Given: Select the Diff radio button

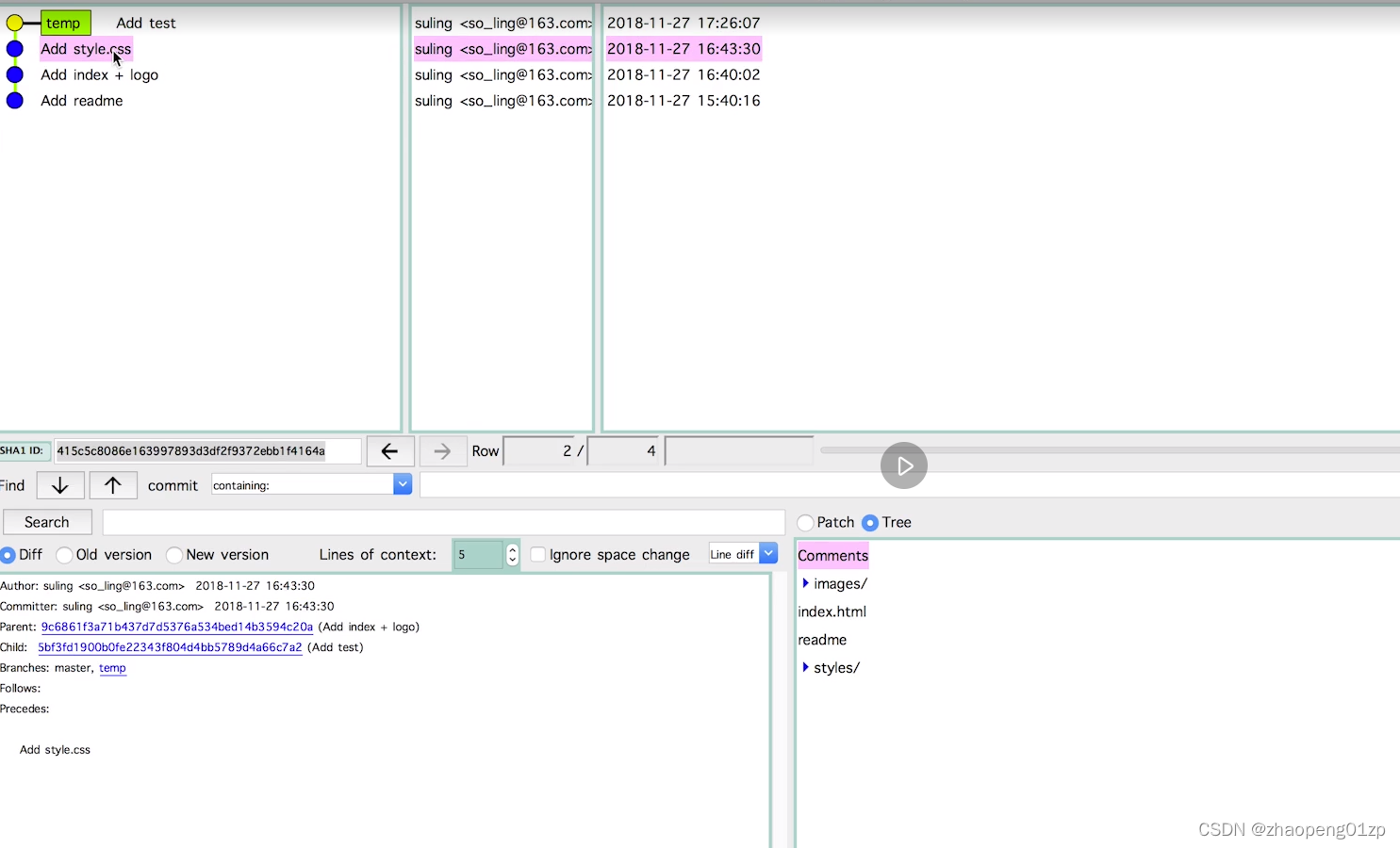Looking at the screenshot, I should click(8, 555).
